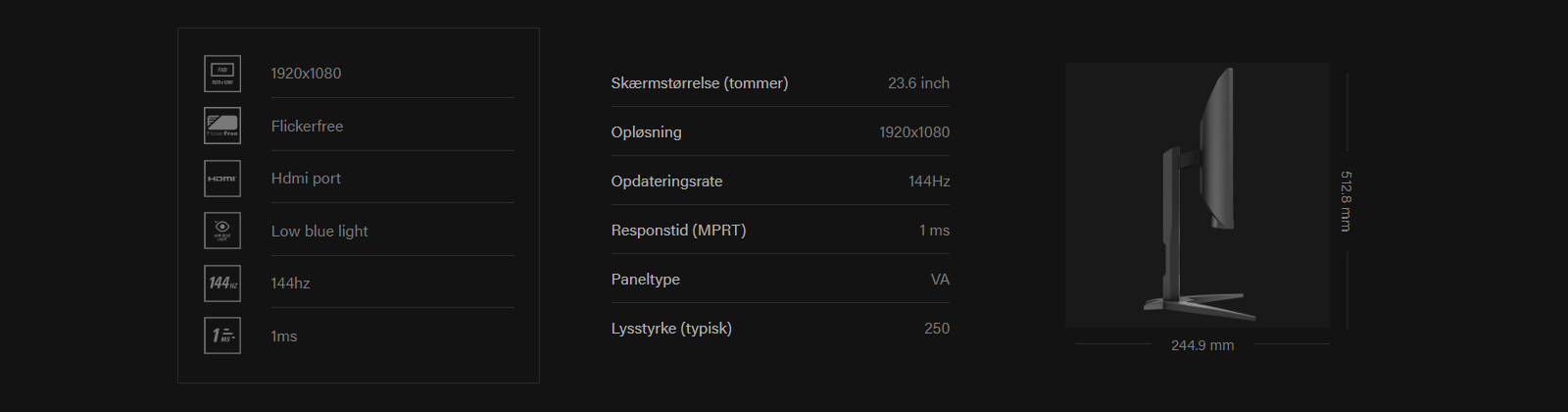Select the Flickerfree feature text
The image size is (1568, 412).
(x=307, y=126)
